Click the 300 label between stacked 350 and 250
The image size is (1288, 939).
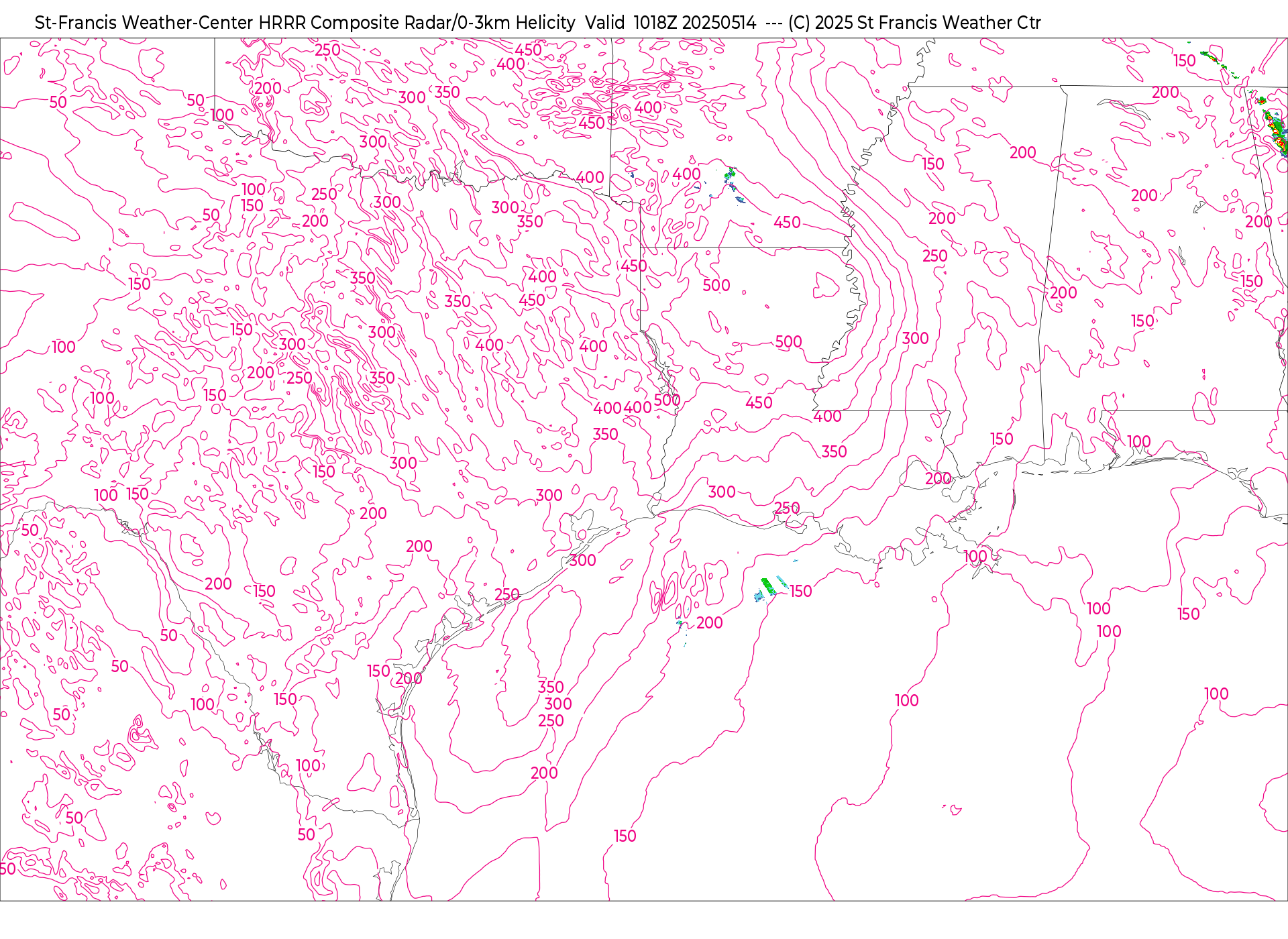(x=558, y=704)
